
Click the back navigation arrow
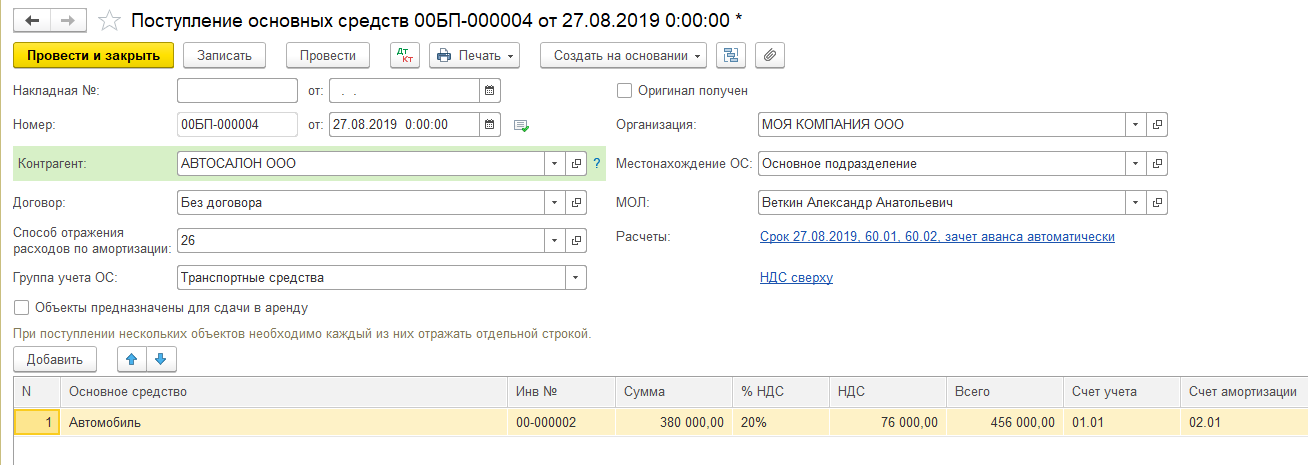click(32, 20)
